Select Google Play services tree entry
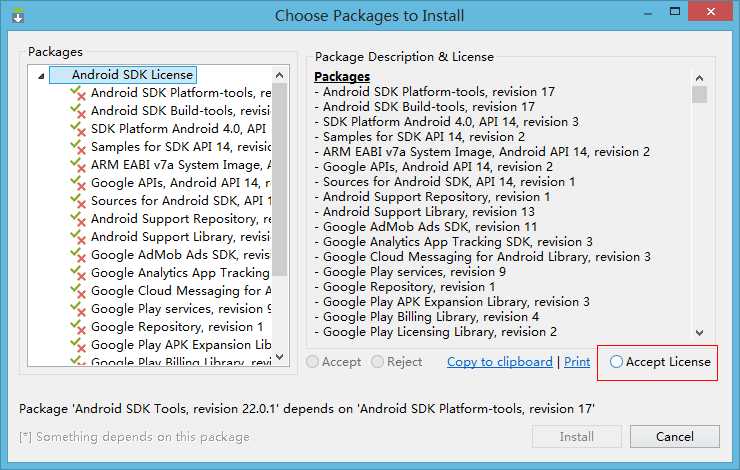Viewport: 740px width, 470px height. (181, 309)
